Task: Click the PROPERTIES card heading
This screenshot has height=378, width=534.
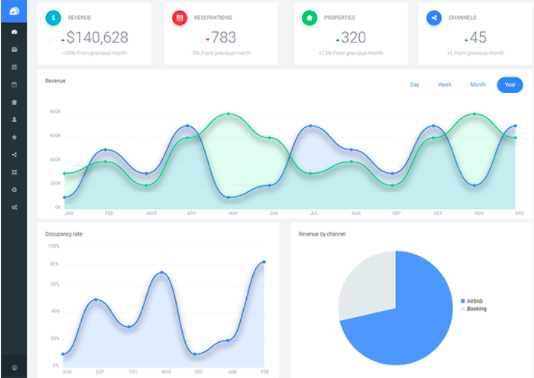Action: [x=340, y=18]
